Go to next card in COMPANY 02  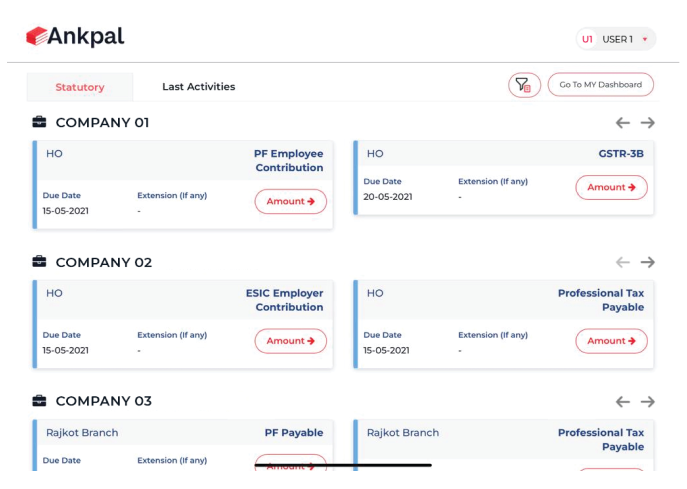[x=648, y=262]
